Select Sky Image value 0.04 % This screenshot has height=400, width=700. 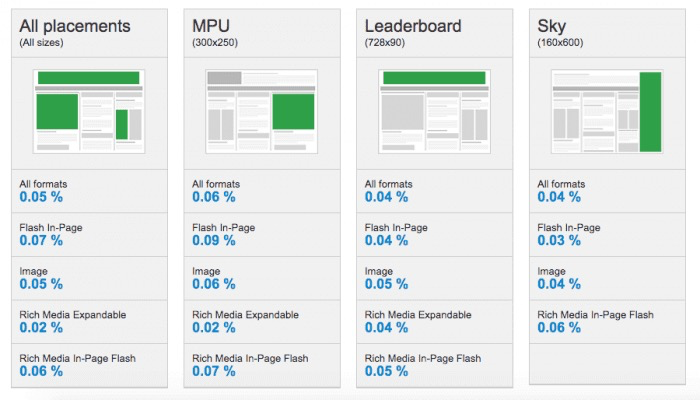(x=560, y=284)
